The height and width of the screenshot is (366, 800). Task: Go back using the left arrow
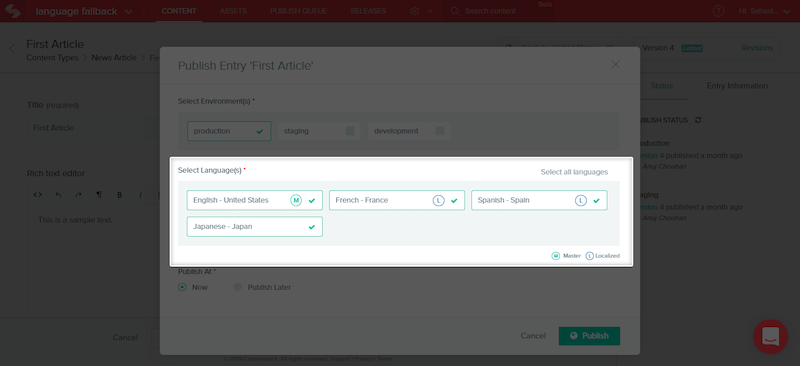[12, 49]
